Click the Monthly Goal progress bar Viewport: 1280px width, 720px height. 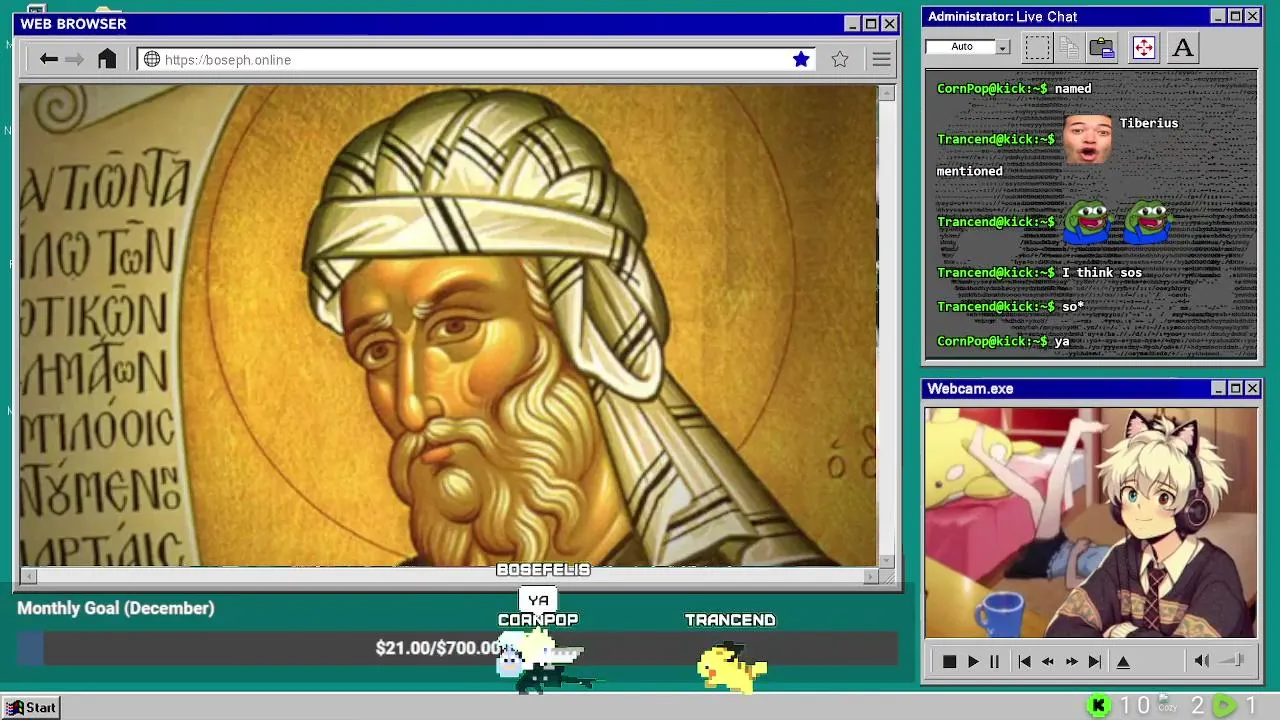457,648
